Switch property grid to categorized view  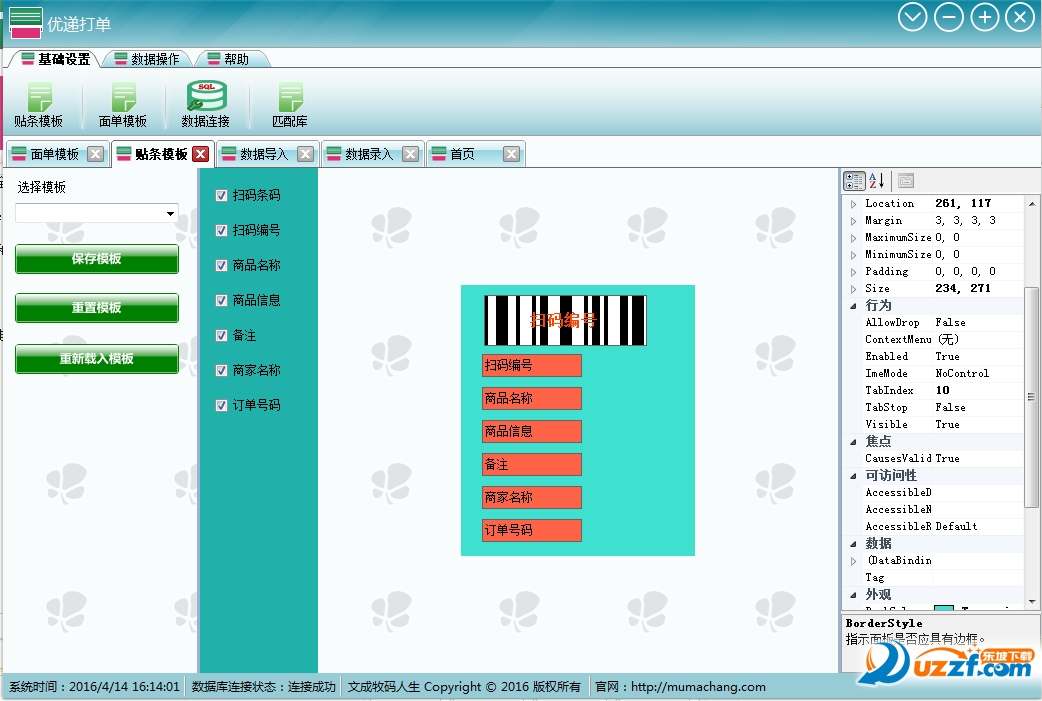click(854, 181)
